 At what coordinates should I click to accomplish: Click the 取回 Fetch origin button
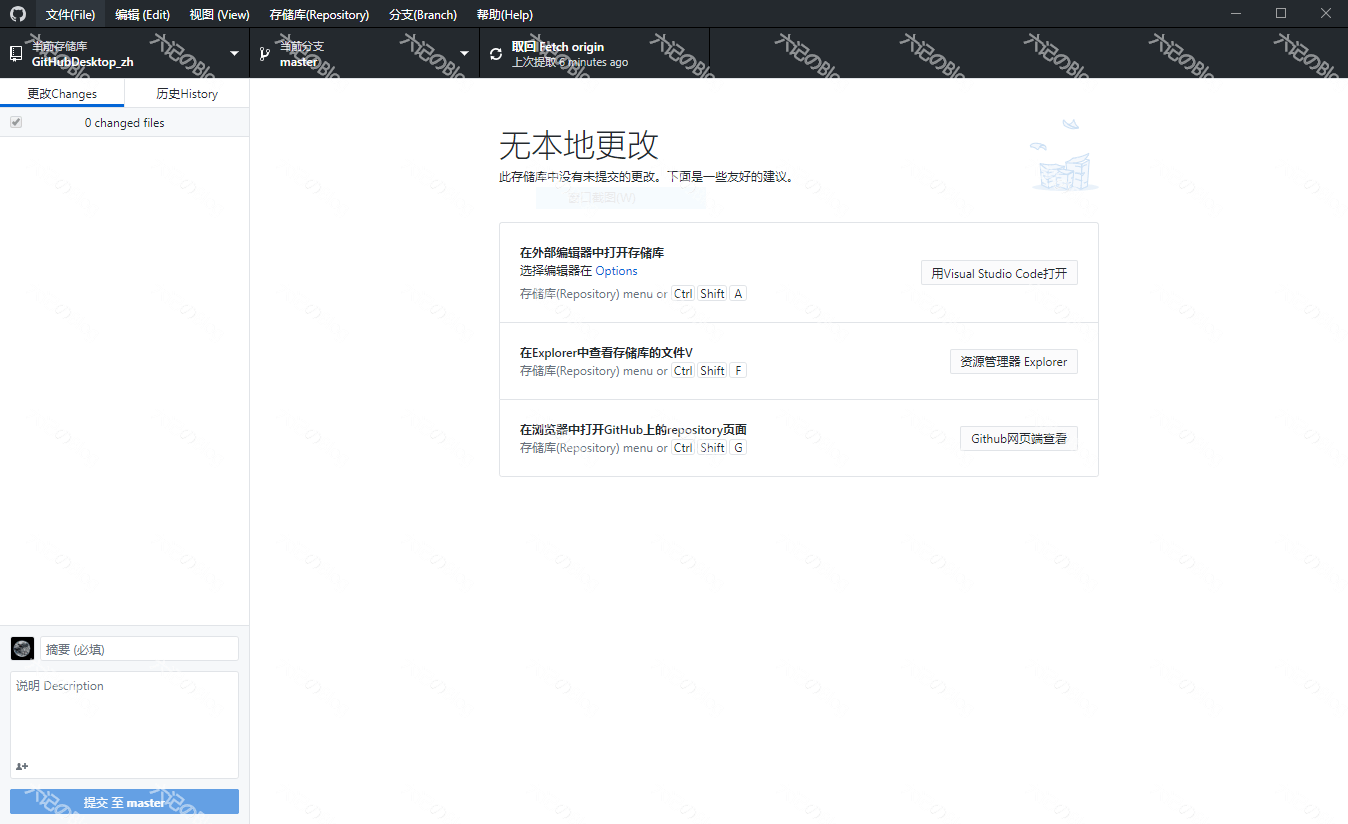(594, 53)
